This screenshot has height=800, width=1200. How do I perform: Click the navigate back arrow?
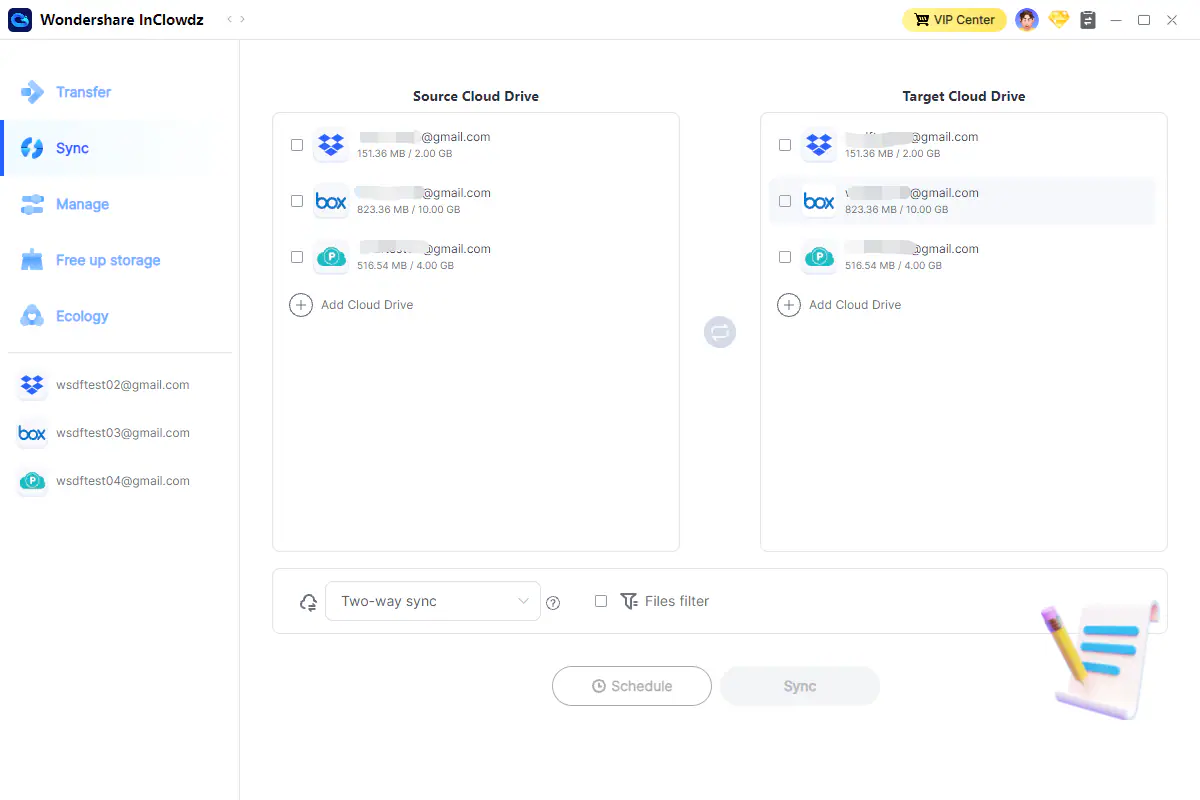pos(229,20)
